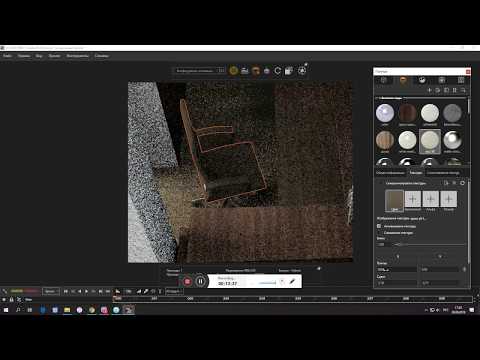
Task: Click the aperture-like icon ending the main toolbar
Action: pos(302,71)
